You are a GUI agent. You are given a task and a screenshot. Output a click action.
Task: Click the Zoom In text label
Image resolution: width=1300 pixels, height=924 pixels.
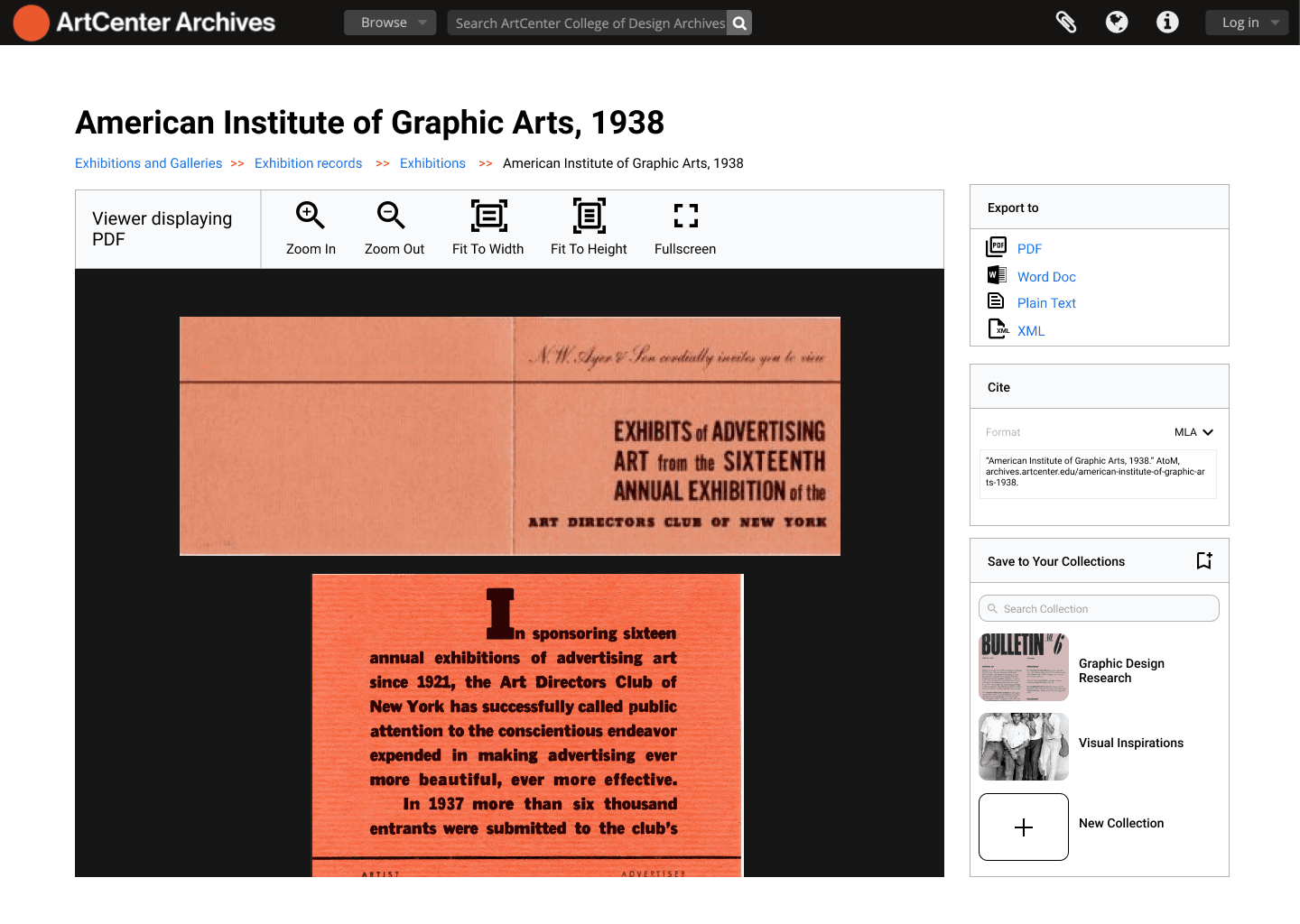(311, 249)
